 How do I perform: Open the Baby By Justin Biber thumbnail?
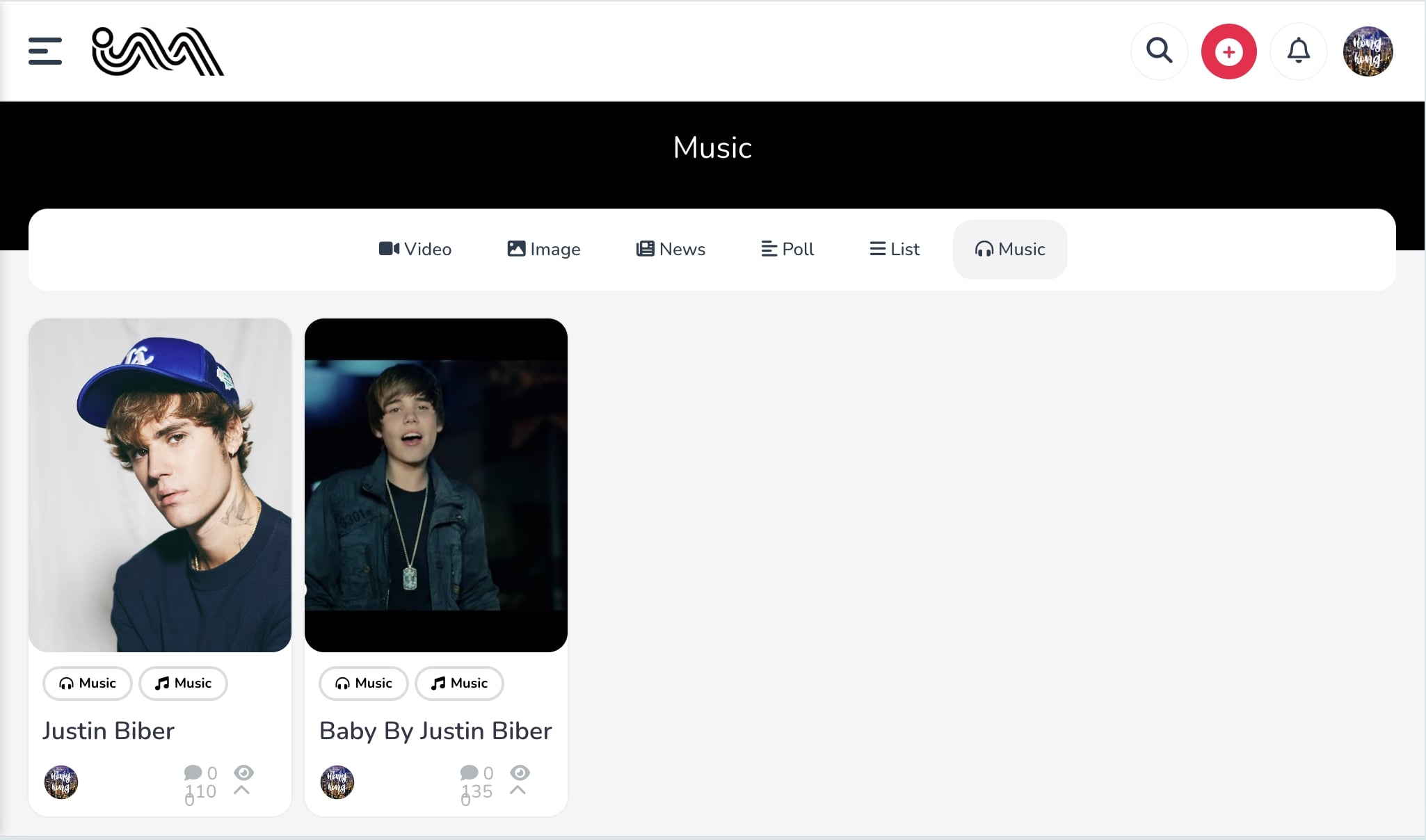pyautogui.click(x=436, y=485)
